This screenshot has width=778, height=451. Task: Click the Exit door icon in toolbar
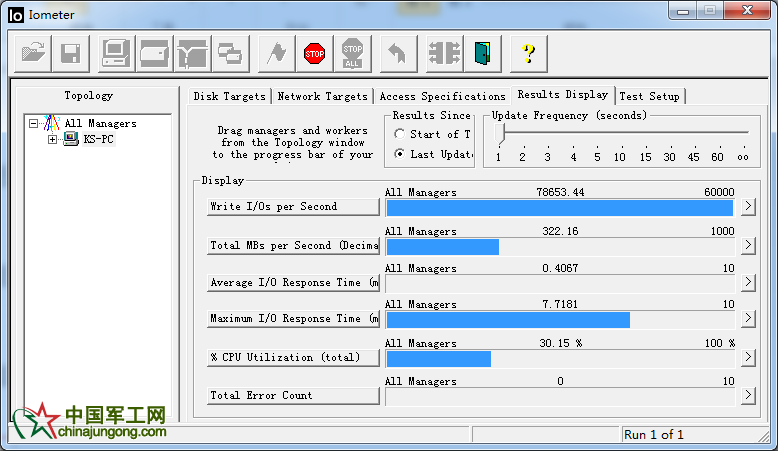pyautogui.click(x=482, y=53)
